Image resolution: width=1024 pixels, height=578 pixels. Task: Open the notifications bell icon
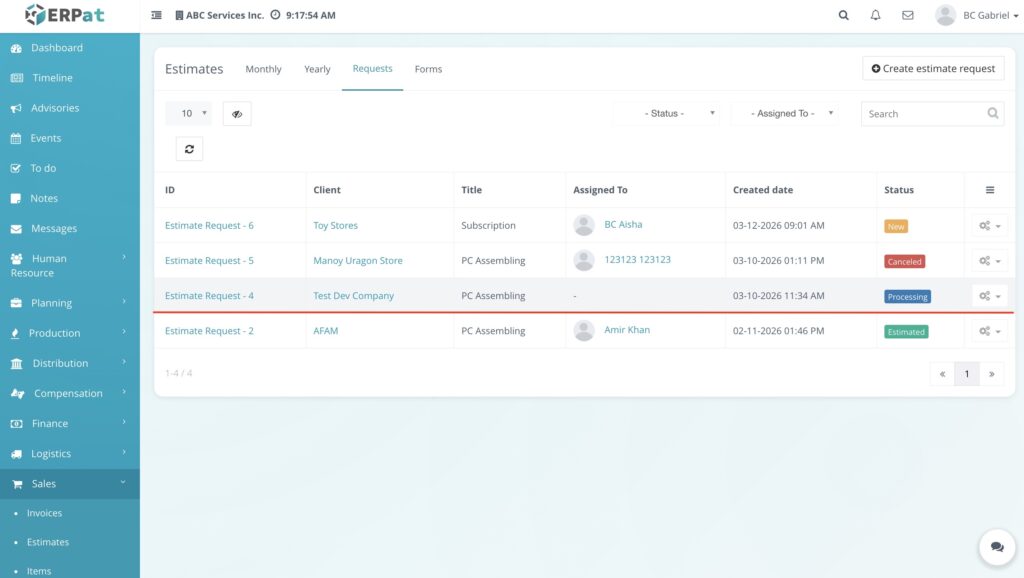(x=876, y=16)
